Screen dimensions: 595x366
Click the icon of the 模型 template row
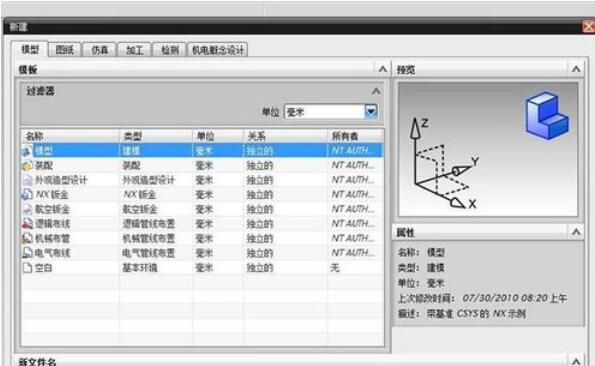27,151
